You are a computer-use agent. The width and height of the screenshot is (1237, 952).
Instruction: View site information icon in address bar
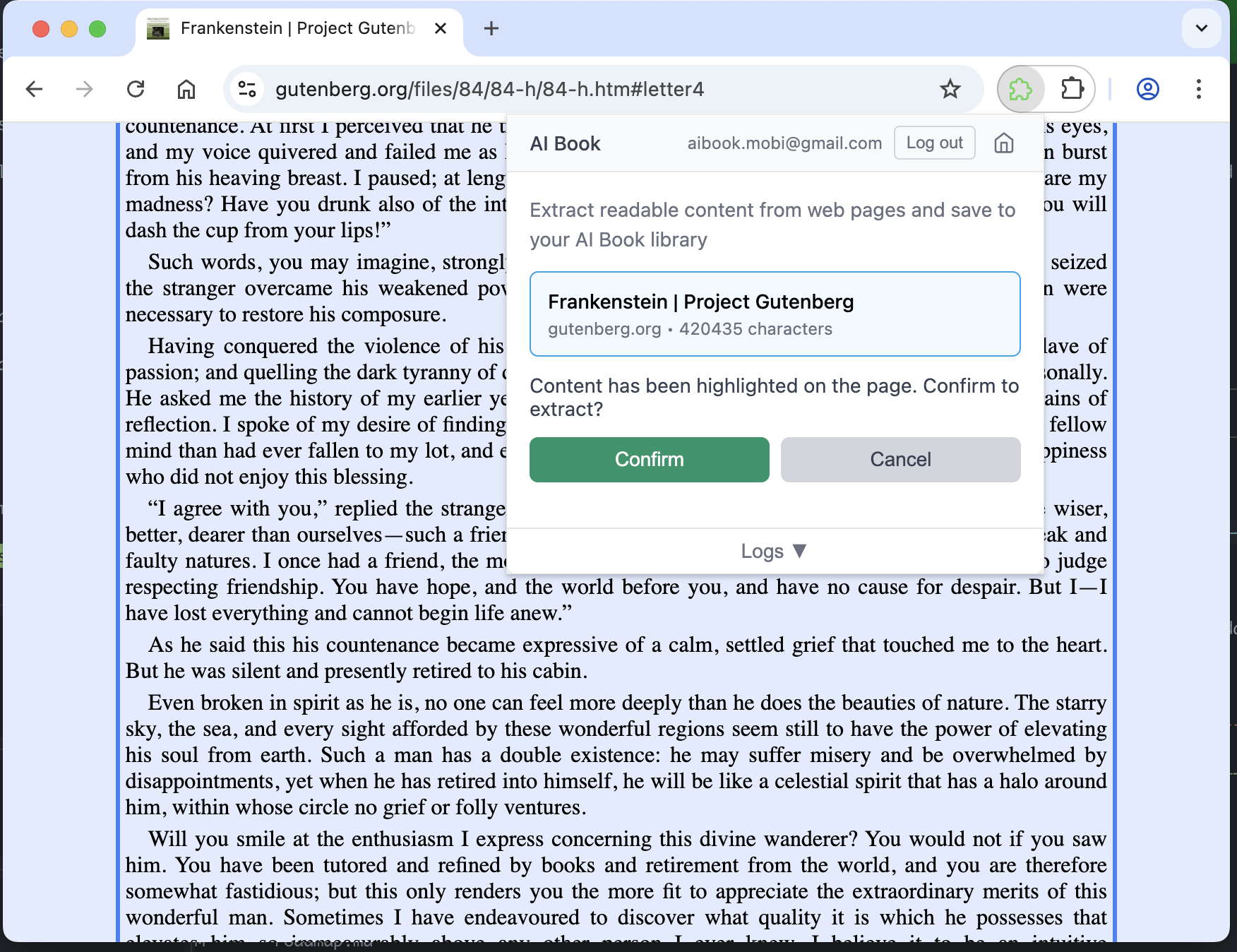247,89
